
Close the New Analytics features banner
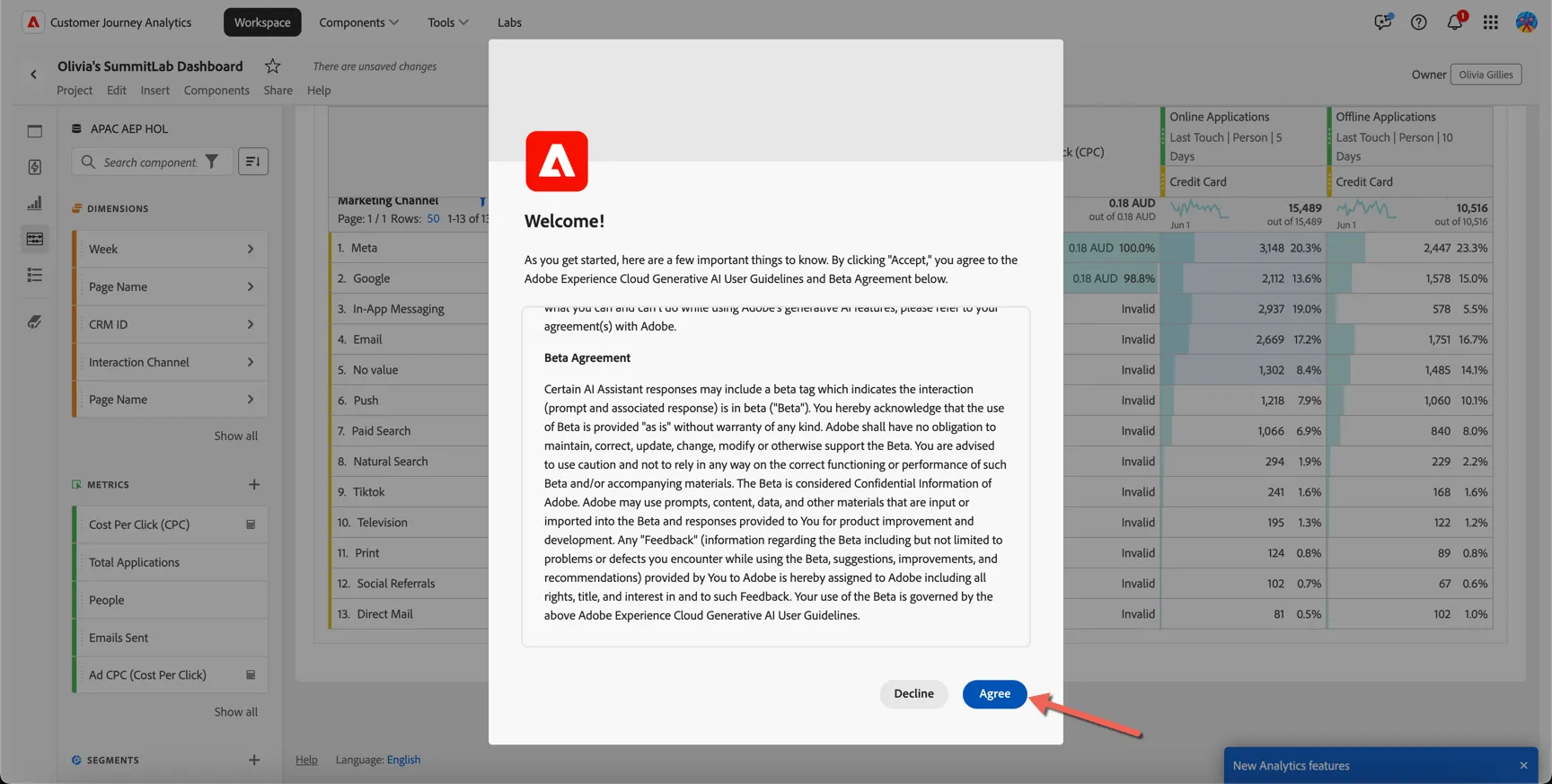click(1523, 765)
